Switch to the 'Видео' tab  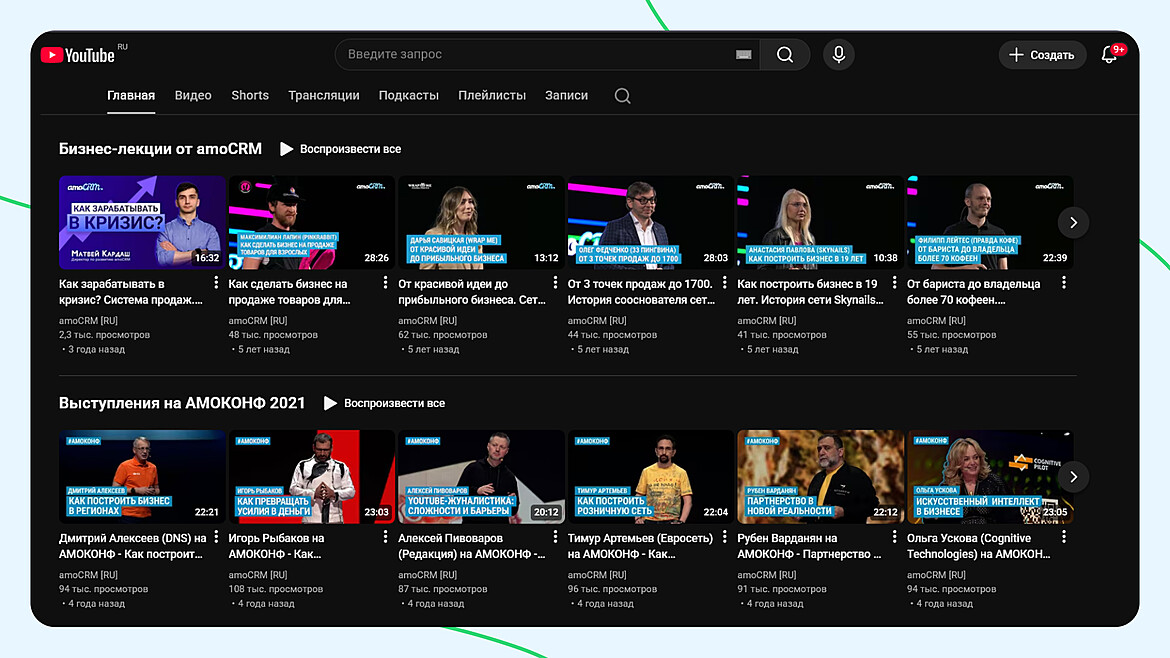(192, 95)
